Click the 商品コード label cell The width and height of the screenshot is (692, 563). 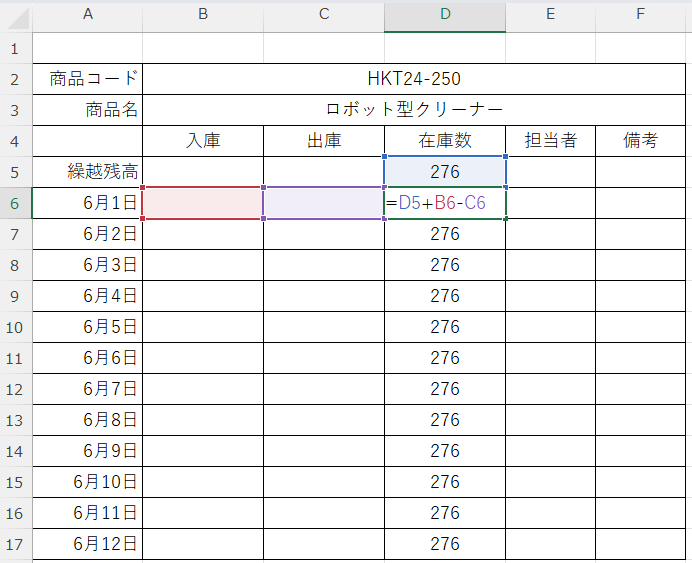point(88,79)
